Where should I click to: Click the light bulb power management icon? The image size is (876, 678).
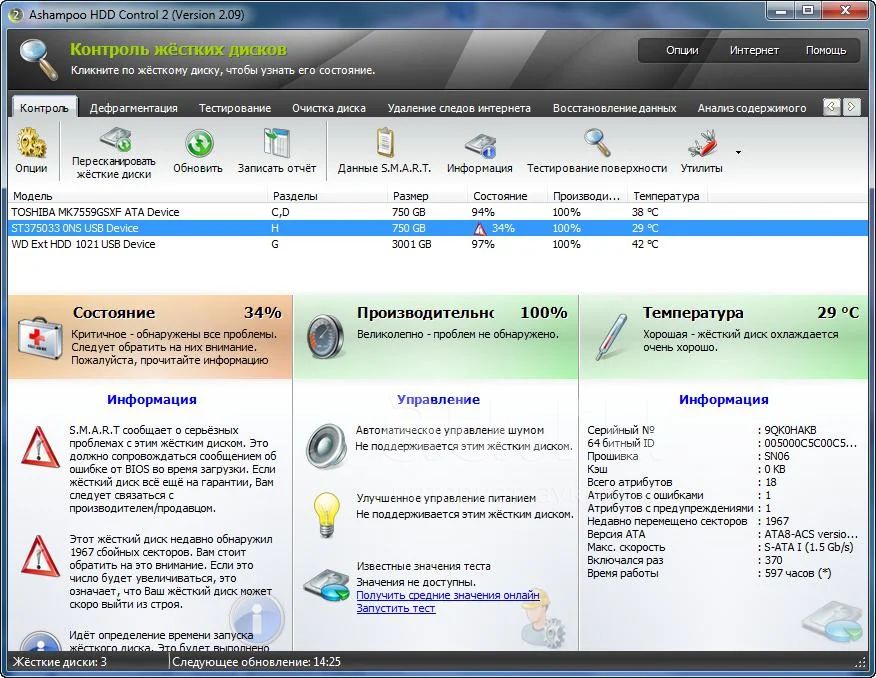(326, 514)
